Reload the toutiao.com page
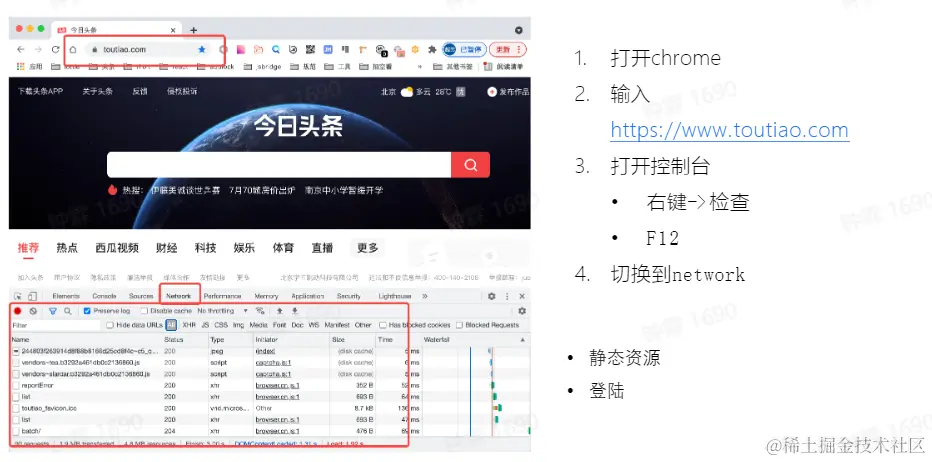 pyautogui.click(x=55, y=49)
